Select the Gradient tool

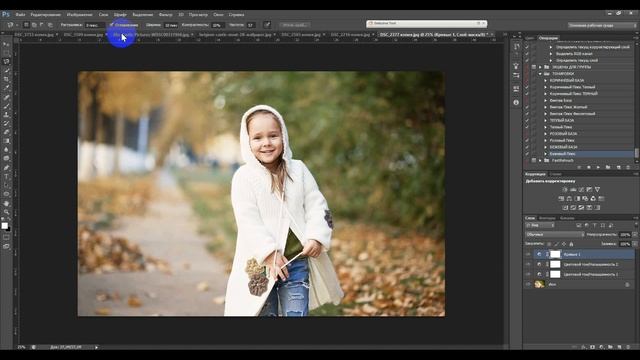pos(6,141)
